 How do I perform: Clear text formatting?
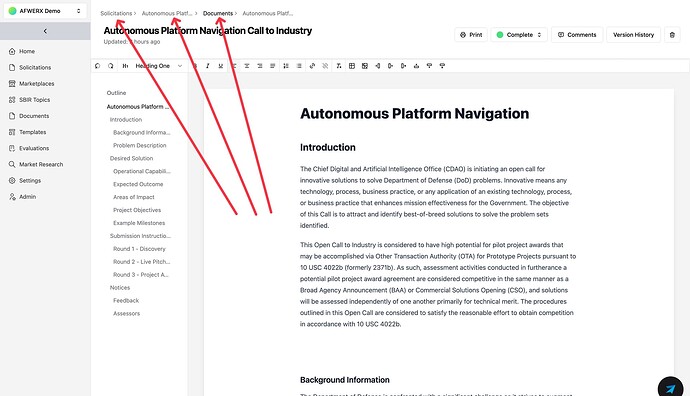point(338,66)
